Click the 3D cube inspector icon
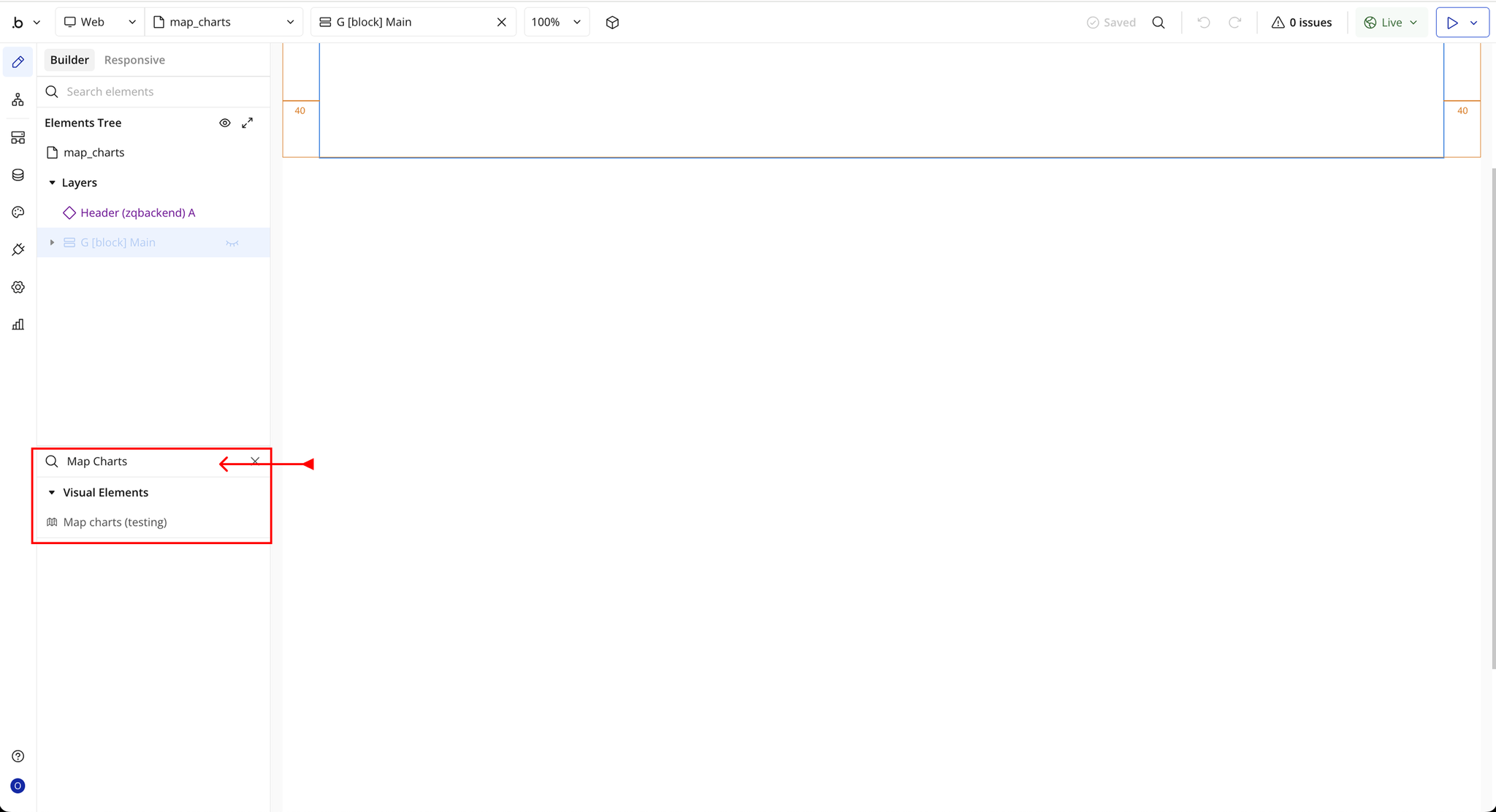Screen dimensions: 1496x812 click(612, 23)
